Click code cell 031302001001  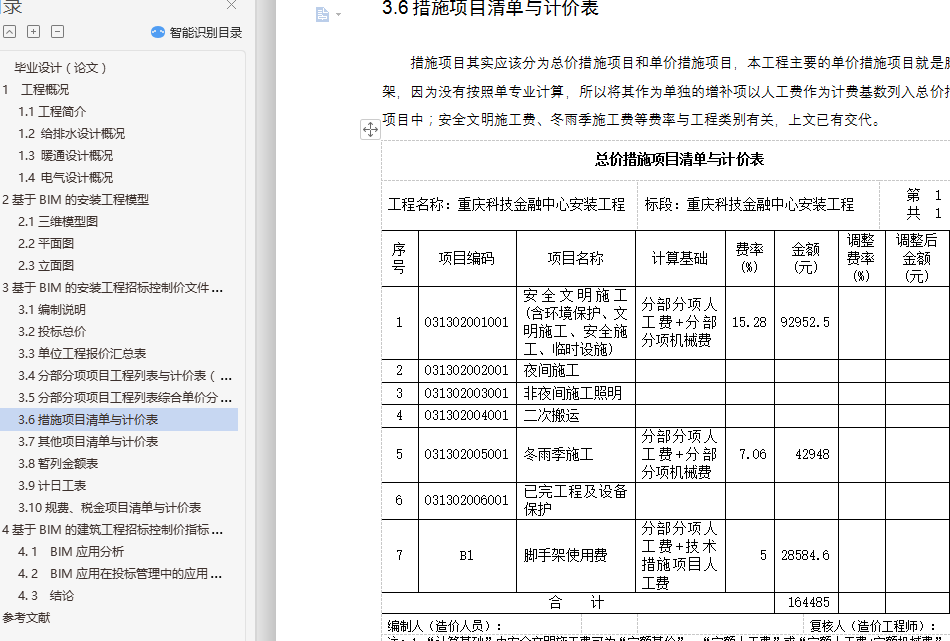coord(467,322)
